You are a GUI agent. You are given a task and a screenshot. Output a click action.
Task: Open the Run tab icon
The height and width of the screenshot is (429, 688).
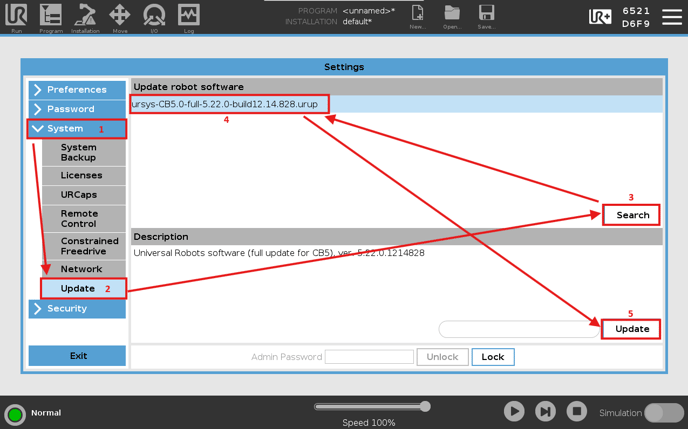16,18
